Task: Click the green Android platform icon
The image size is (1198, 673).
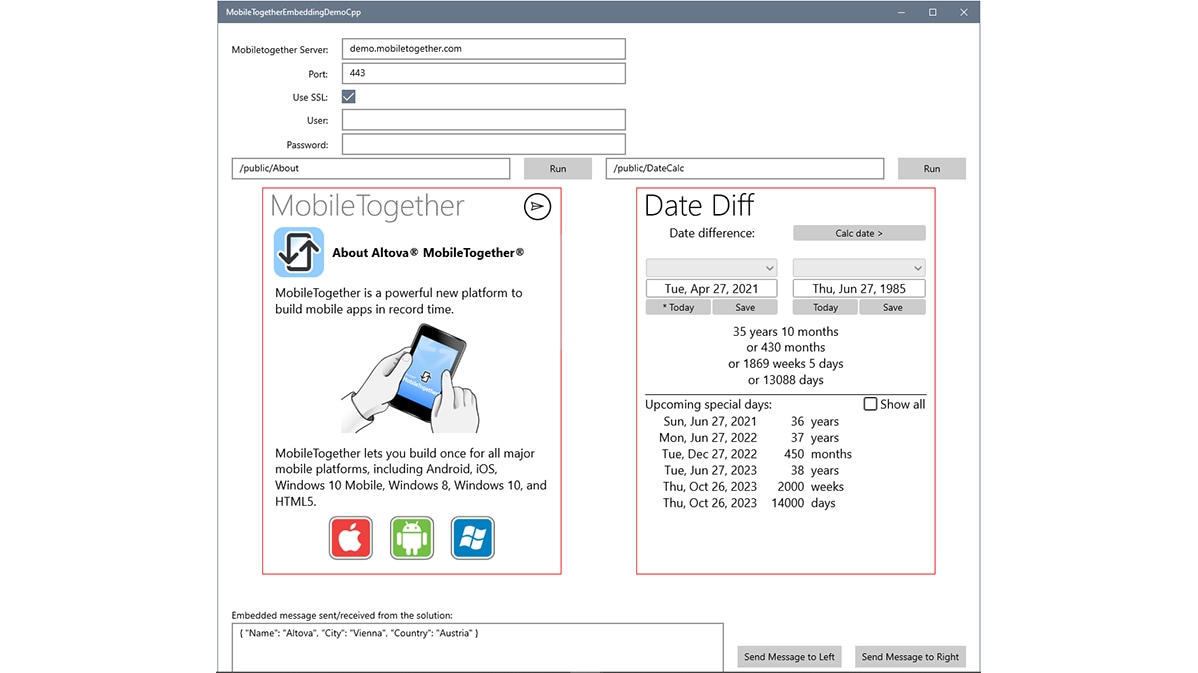Action: pos(412,538)
